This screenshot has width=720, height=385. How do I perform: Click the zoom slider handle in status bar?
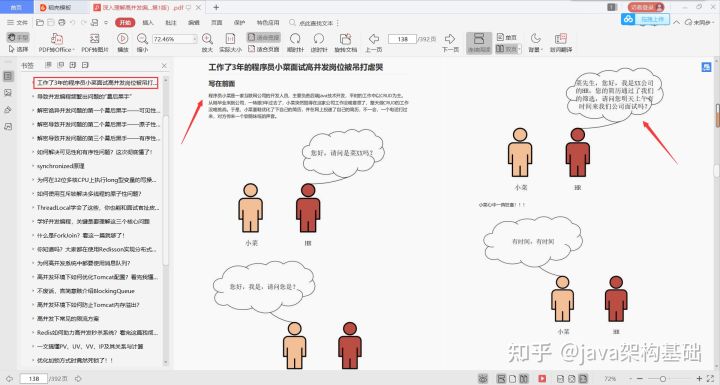663,379
